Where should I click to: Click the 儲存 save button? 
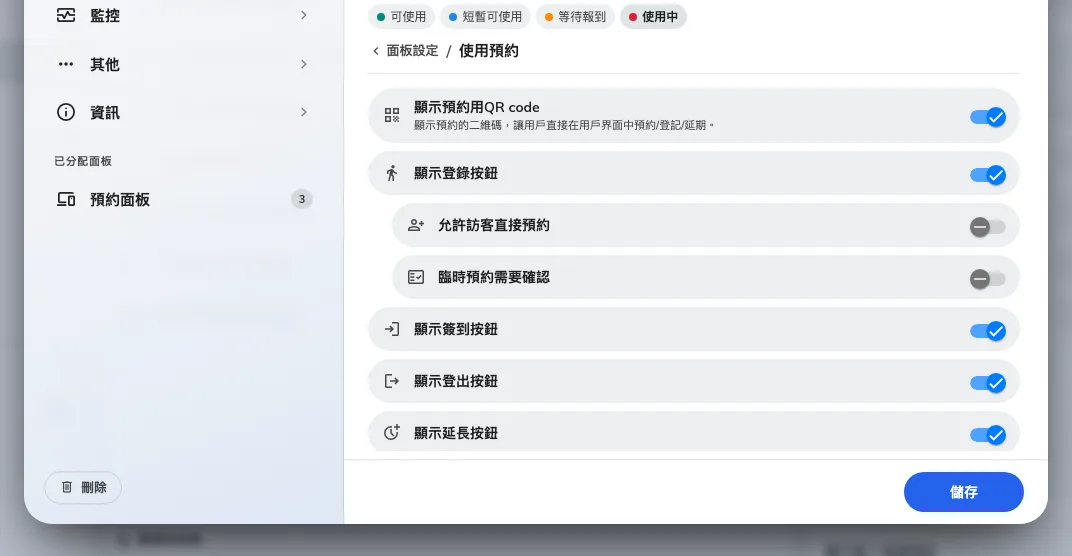point(963,492)
